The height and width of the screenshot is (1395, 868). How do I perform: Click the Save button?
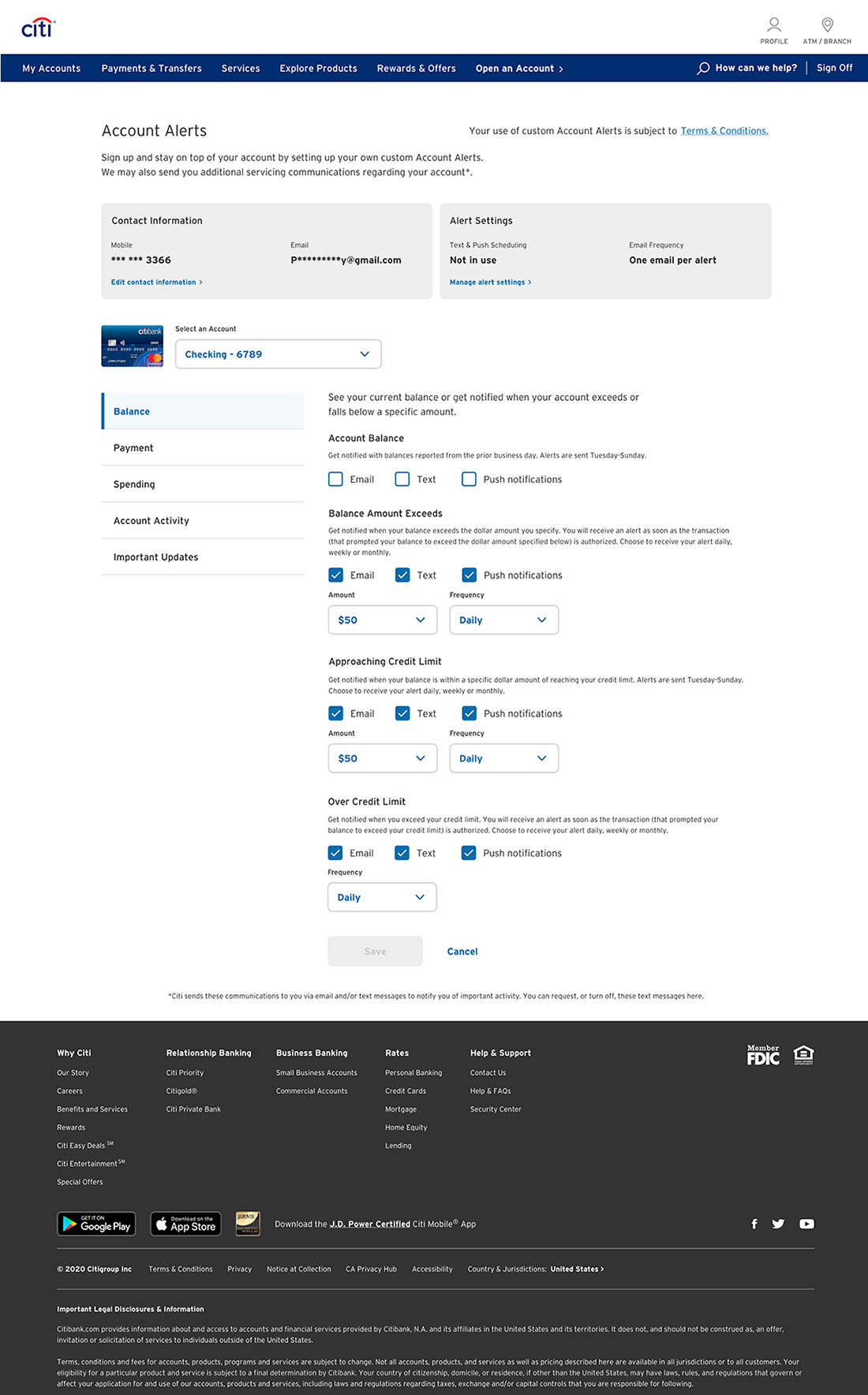point(376,952)
